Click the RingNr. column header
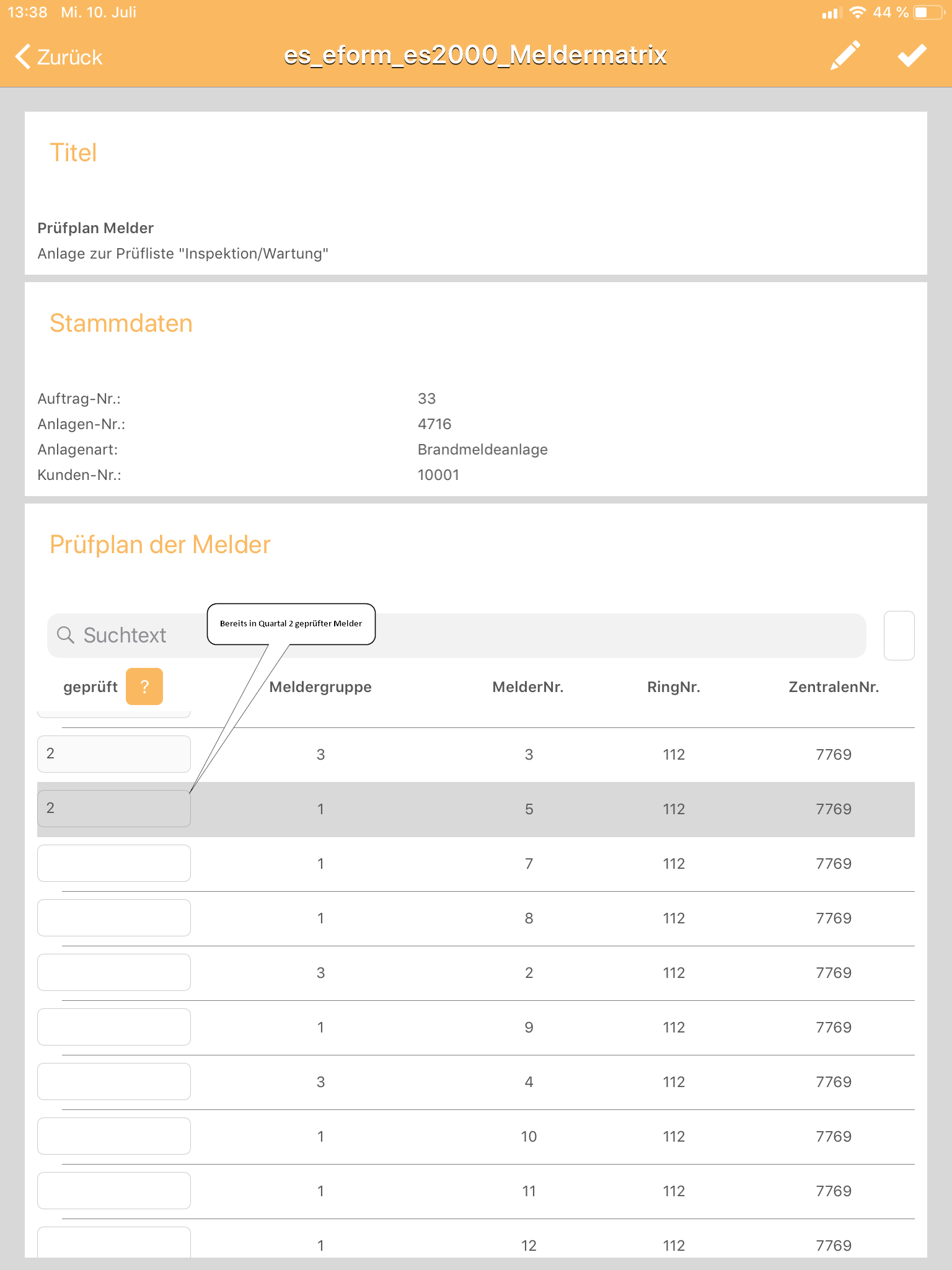The image size is (952, 1270). [x=674, y=687]
